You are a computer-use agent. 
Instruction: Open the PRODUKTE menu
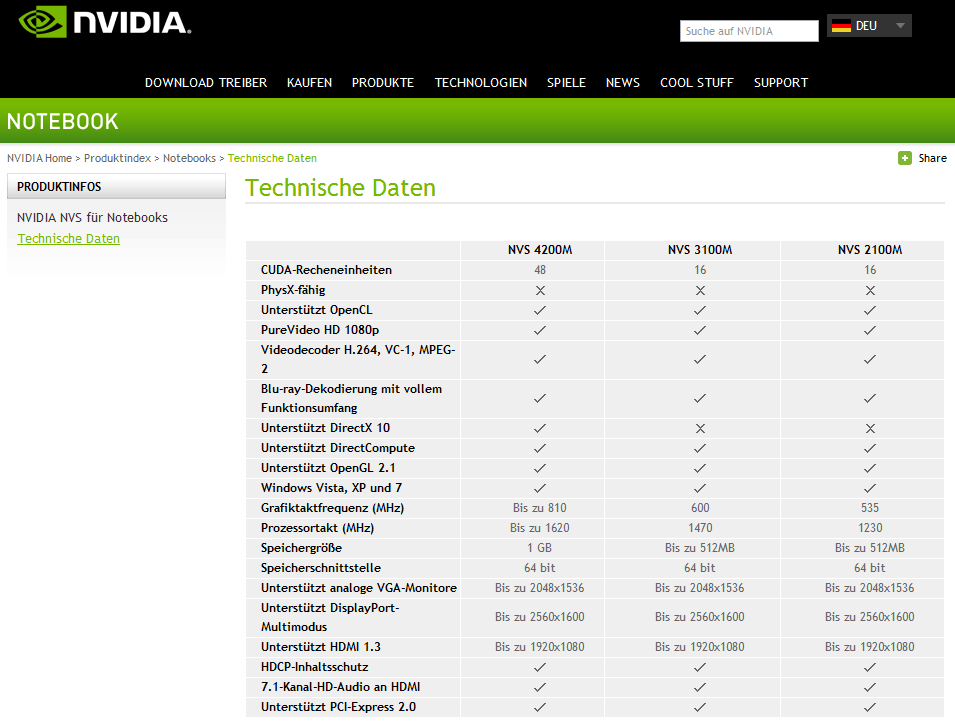point(382,83)
